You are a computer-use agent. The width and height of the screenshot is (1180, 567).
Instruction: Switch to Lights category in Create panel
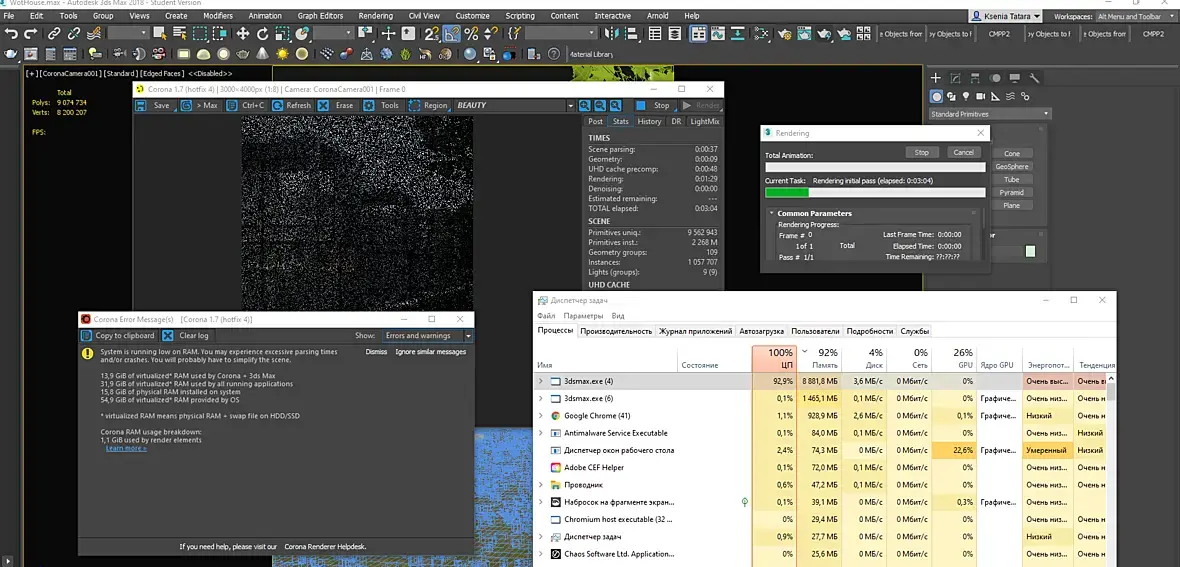966,97
